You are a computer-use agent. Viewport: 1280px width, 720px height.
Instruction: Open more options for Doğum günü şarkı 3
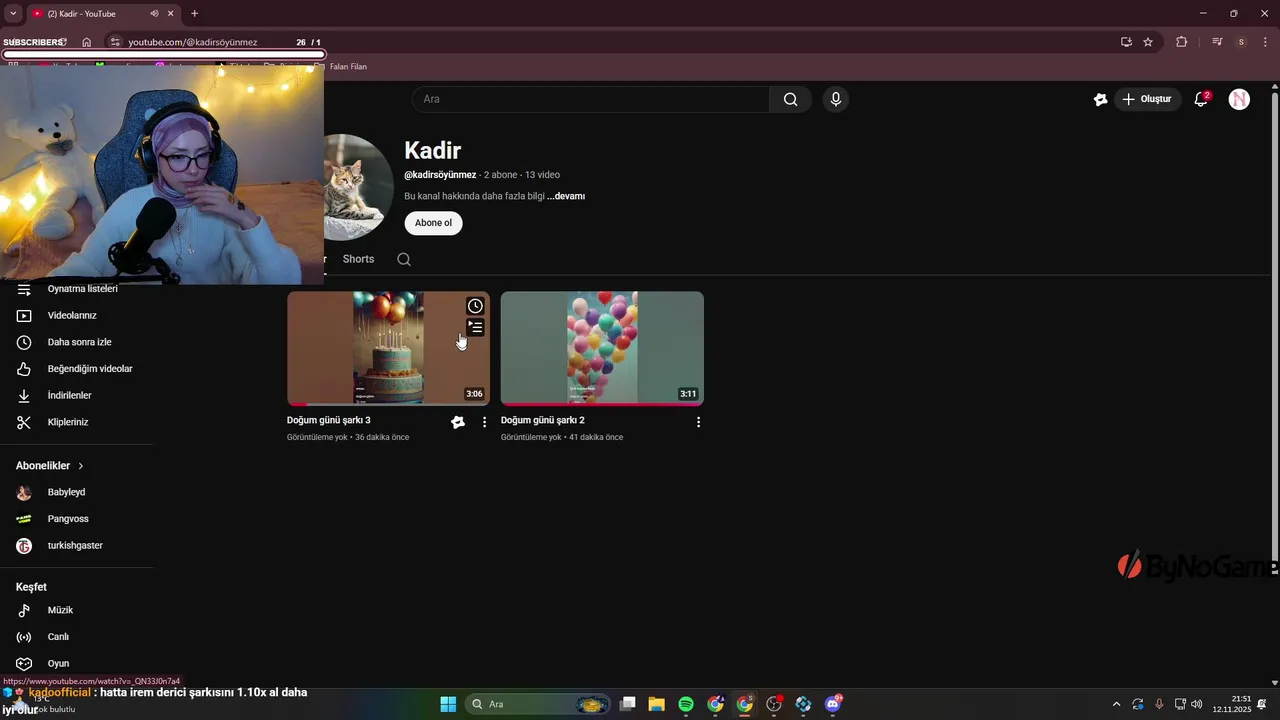(x=484, y=422)
